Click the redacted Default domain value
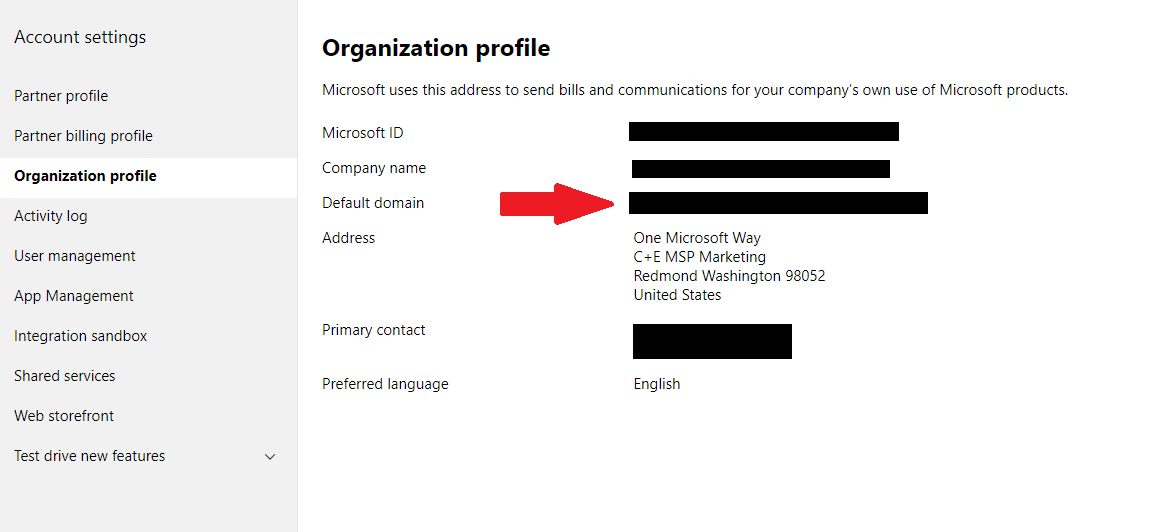Screen dimensions: 1149x532 pos(778,203)
